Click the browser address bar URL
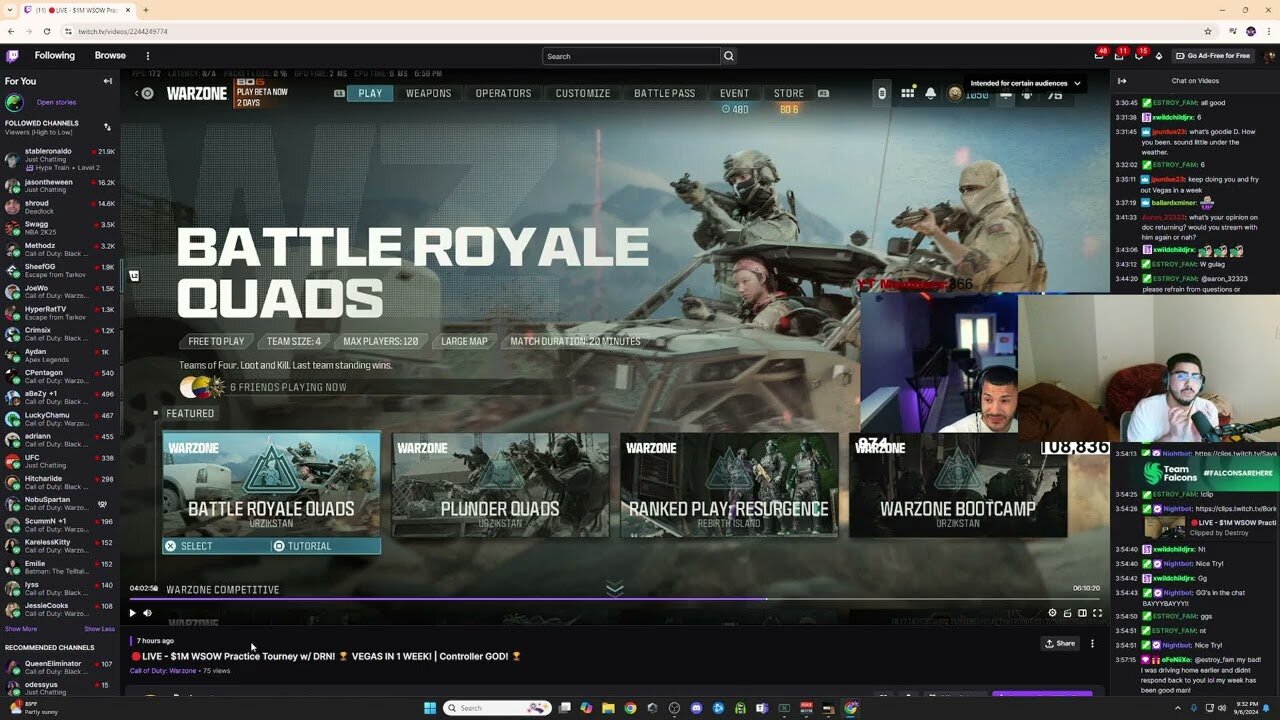 point(123,31)
